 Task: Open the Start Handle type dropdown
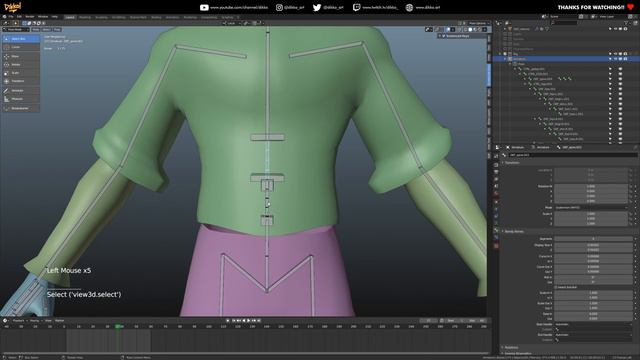pyautogui.click(x=593, y=324)
